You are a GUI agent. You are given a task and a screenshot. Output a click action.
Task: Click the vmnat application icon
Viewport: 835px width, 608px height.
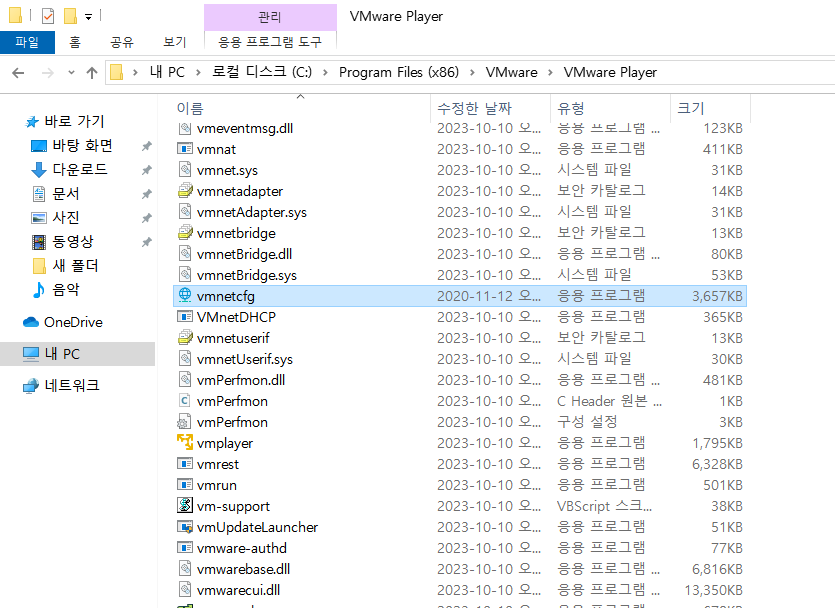(x=185, y=149)
